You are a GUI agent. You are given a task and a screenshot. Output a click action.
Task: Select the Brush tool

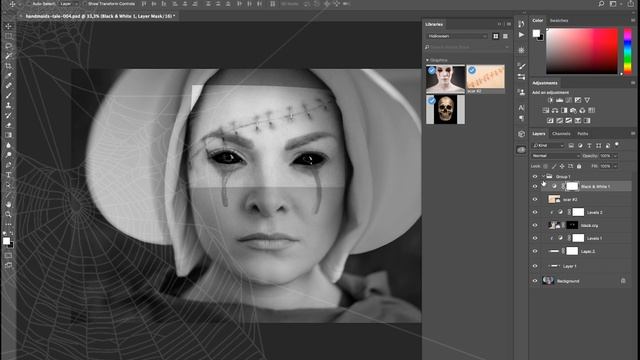click(8, 96)
